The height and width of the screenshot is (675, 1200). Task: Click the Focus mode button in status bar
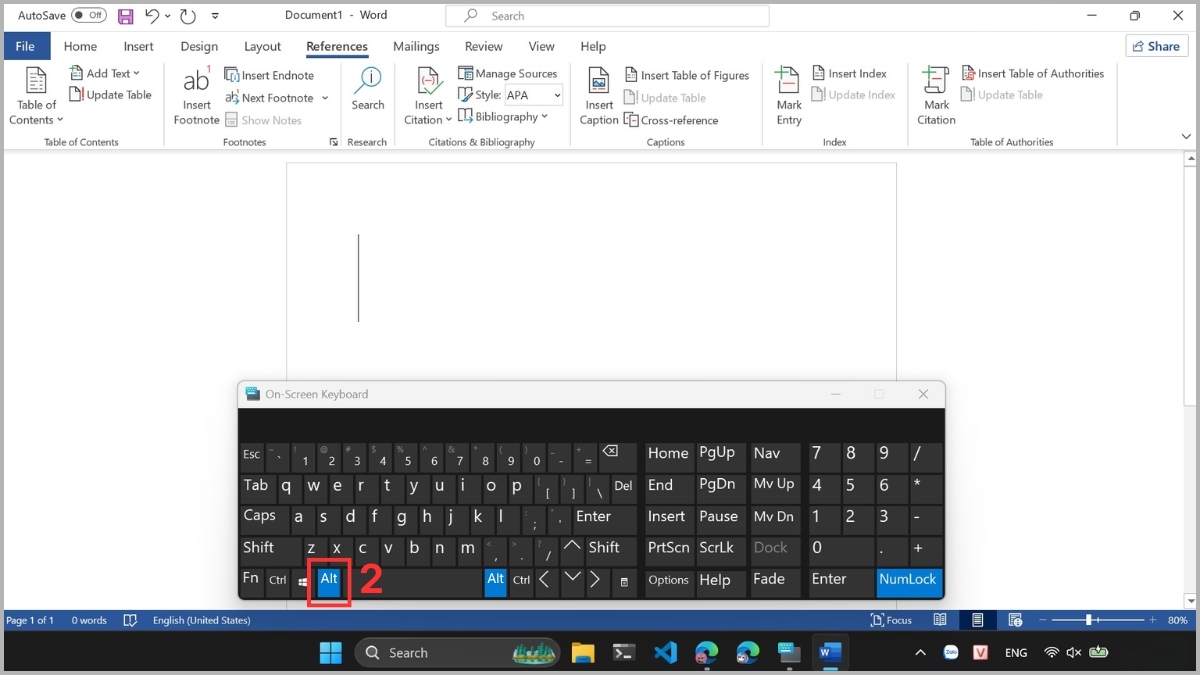[892, 620]
